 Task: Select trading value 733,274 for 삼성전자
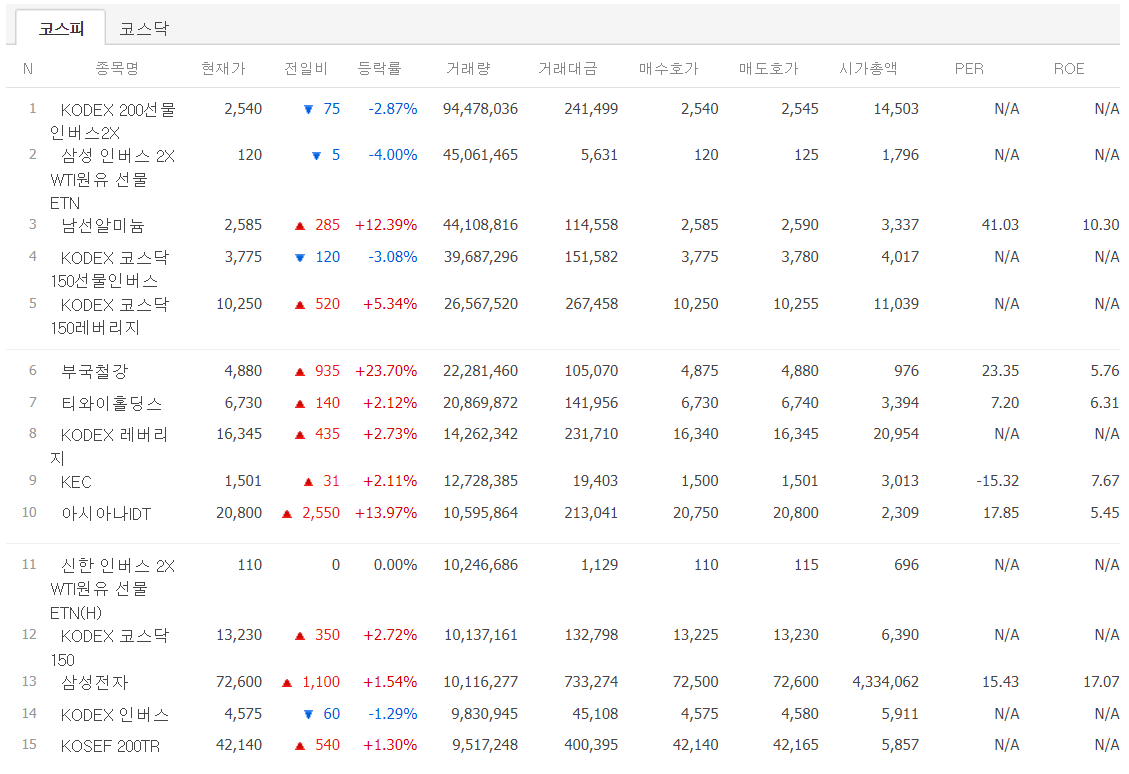click(x=591, y=682)
